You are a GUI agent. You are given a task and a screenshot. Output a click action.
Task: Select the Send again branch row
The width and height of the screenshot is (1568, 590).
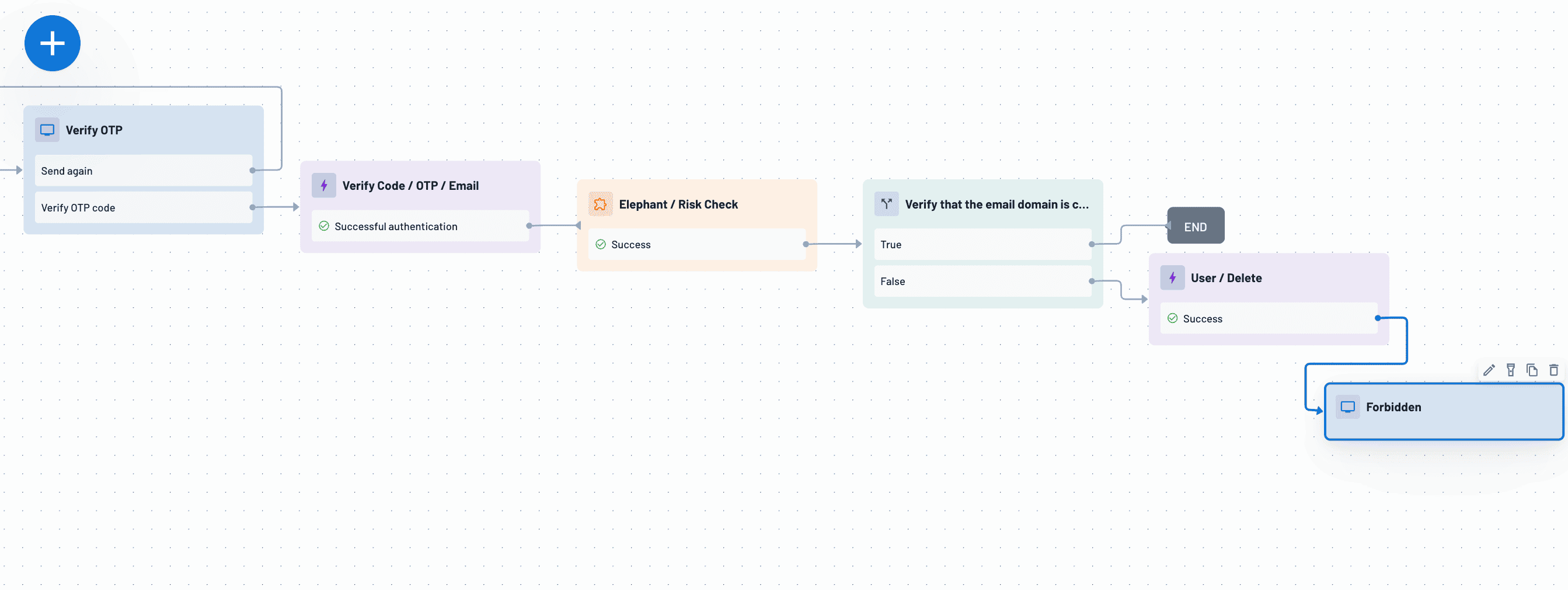pos(143,171)
